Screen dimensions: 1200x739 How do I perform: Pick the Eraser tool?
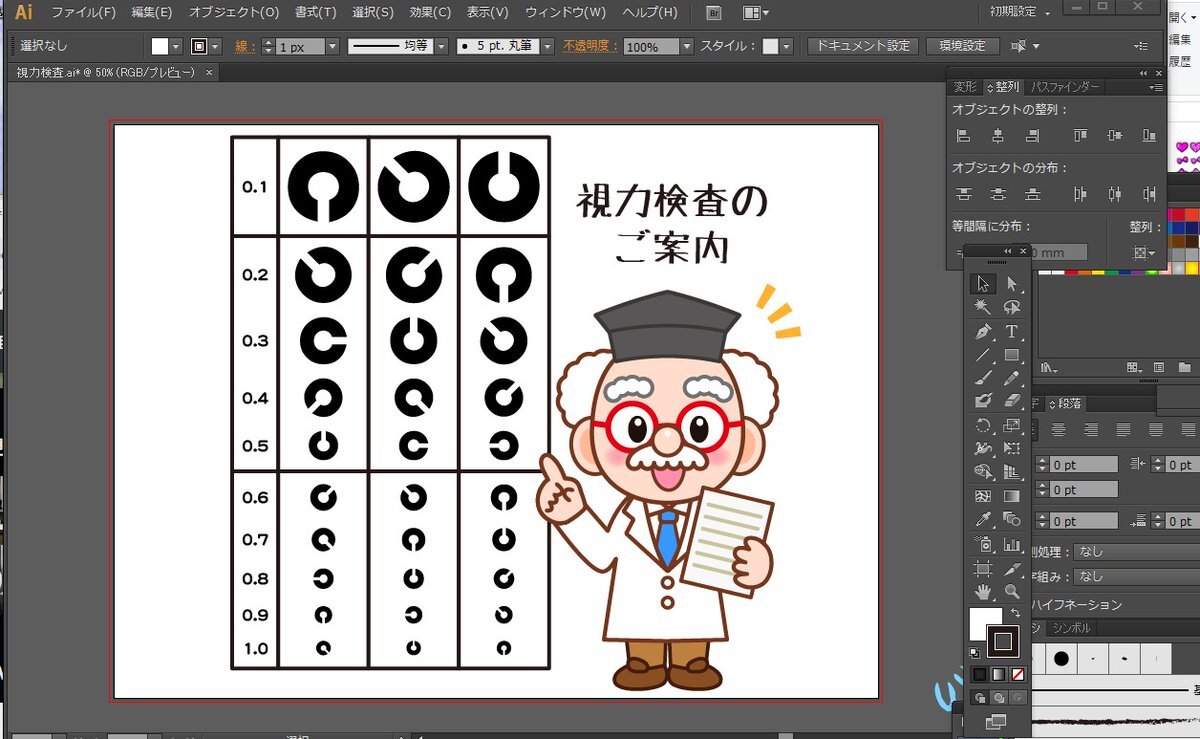click(1012, 401)
